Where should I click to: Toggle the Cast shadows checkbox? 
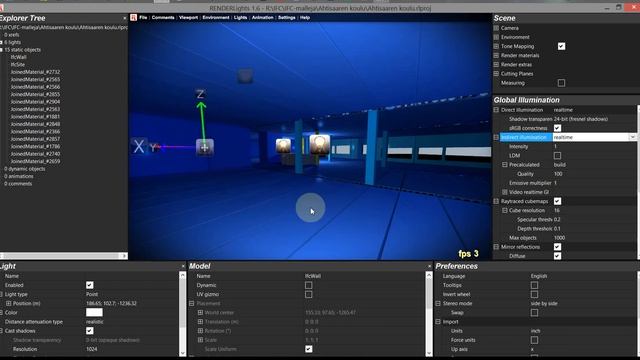(89, 331)
